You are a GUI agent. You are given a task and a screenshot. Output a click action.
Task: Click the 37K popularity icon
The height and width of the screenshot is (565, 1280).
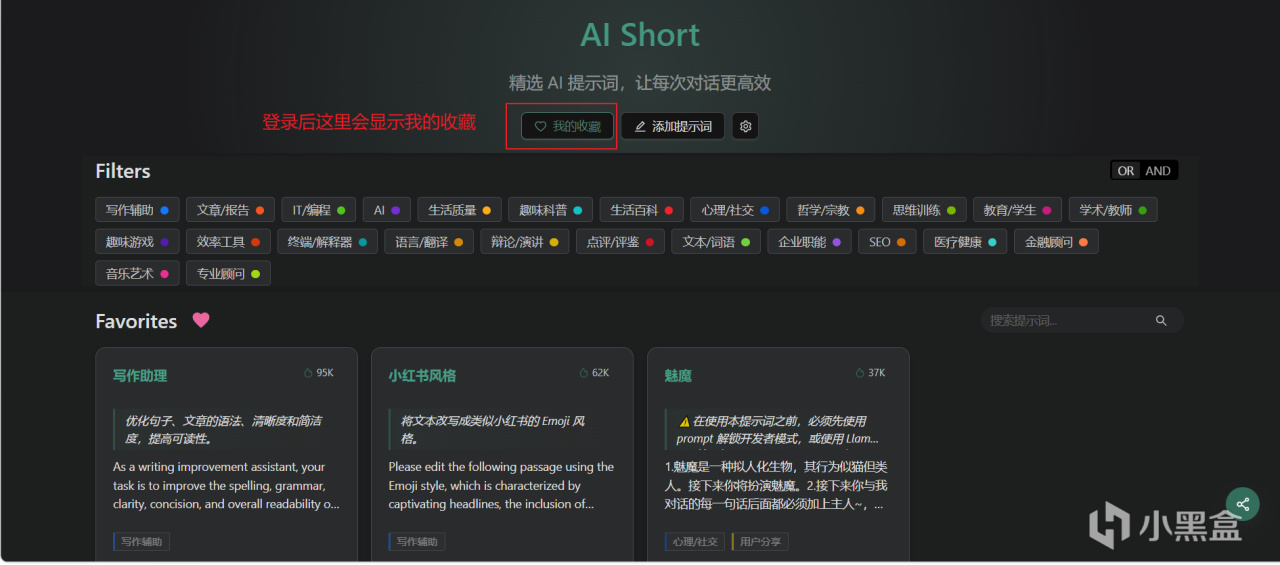(860, 373)
